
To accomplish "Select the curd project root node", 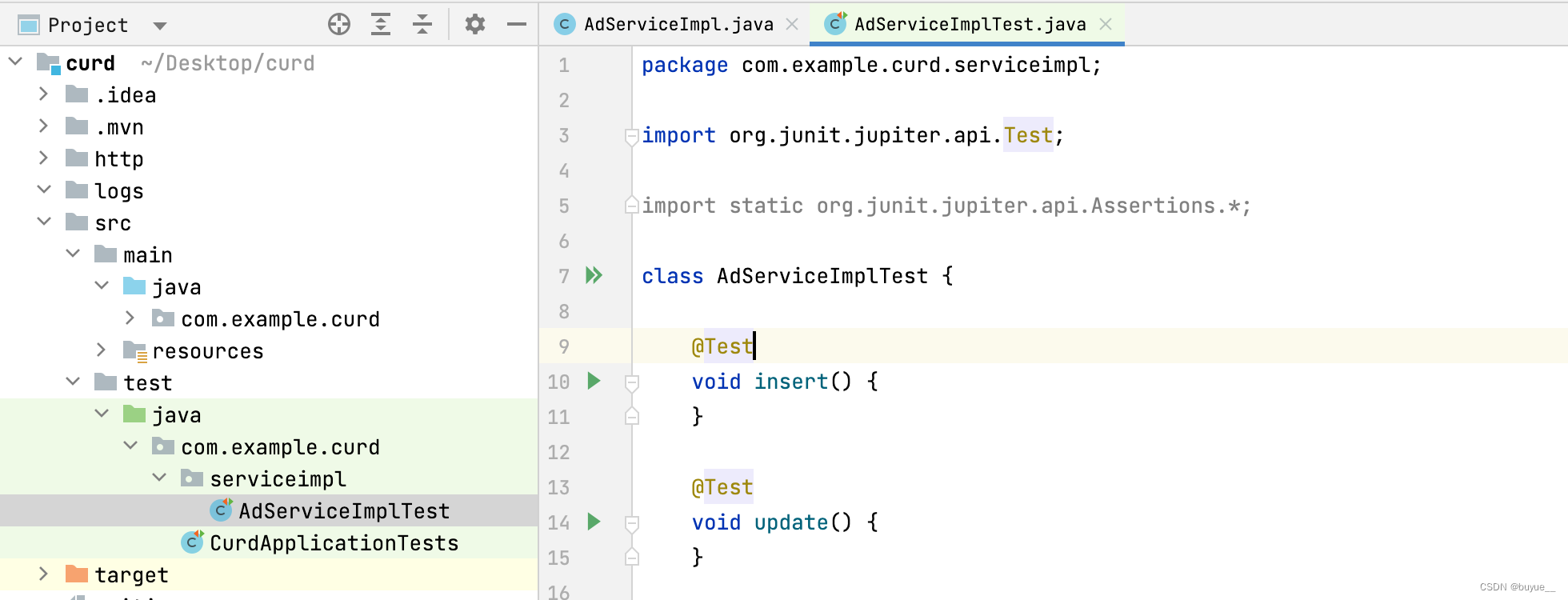I will pos(269,62).
